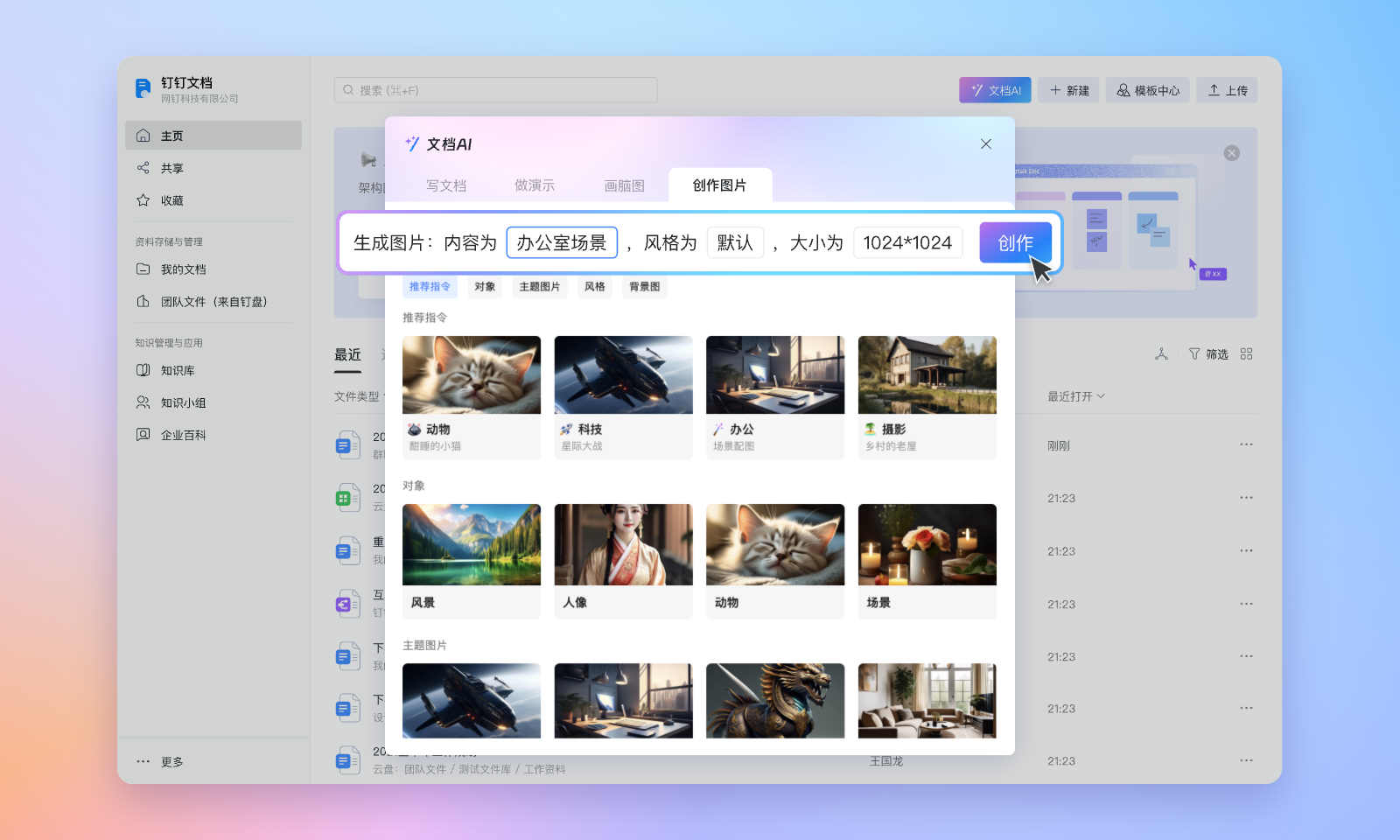This screenshot has height=840, width=1400.
Task: Click the 新建 button
Action: coord(1069,90)
